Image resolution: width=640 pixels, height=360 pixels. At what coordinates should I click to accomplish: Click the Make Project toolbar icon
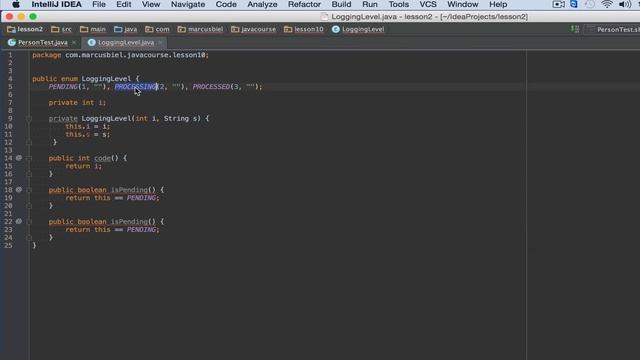point(575,29)
